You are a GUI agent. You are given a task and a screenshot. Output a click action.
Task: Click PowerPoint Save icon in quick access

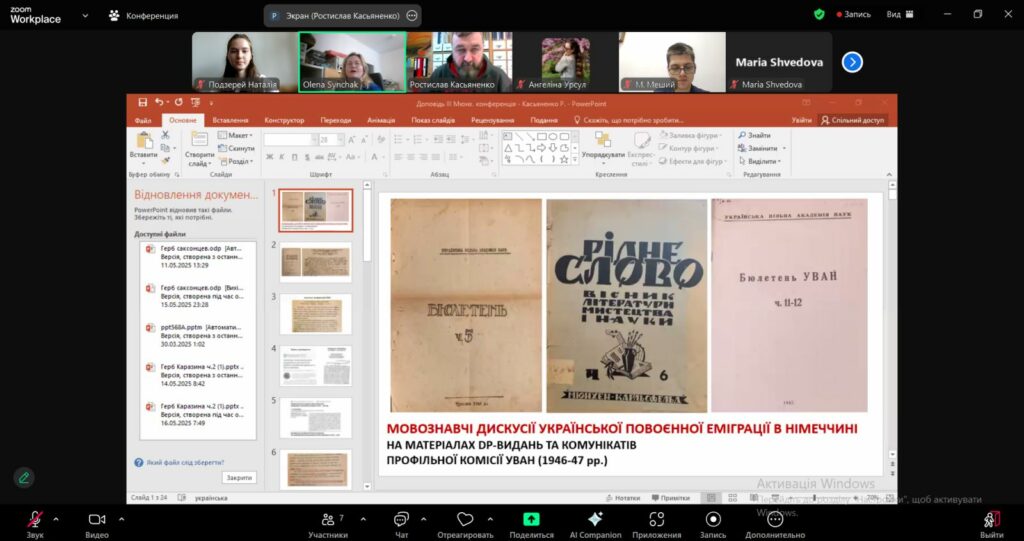142,103
